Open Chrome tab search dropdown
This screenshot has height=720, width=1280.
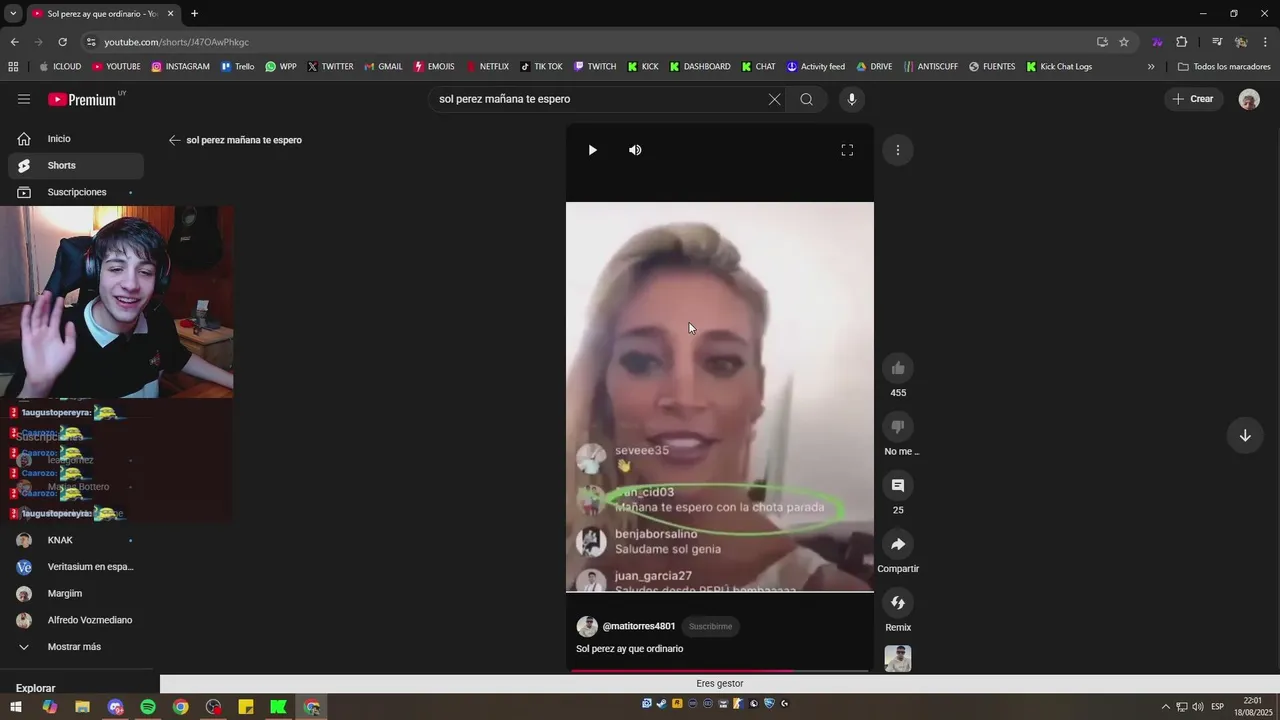13,13
